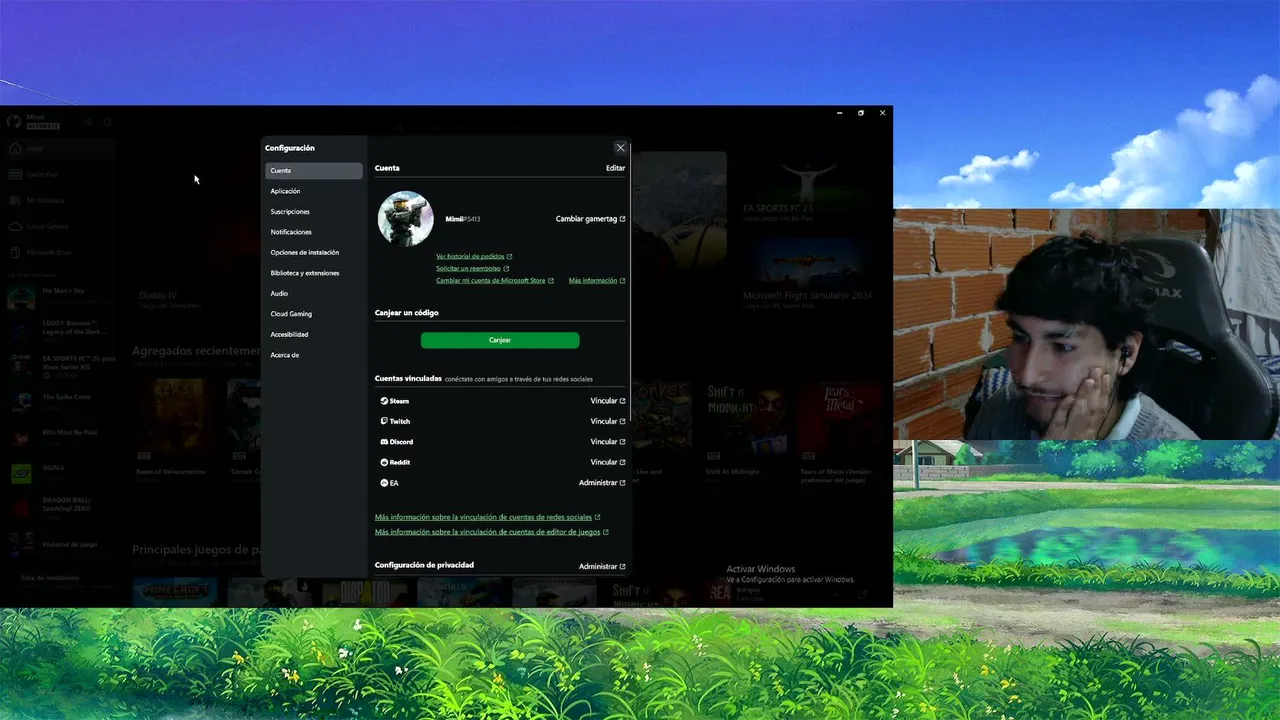Click the EA logo icon
The width and height of the screenshot is (1280, 720).
(x=384, y=483)
